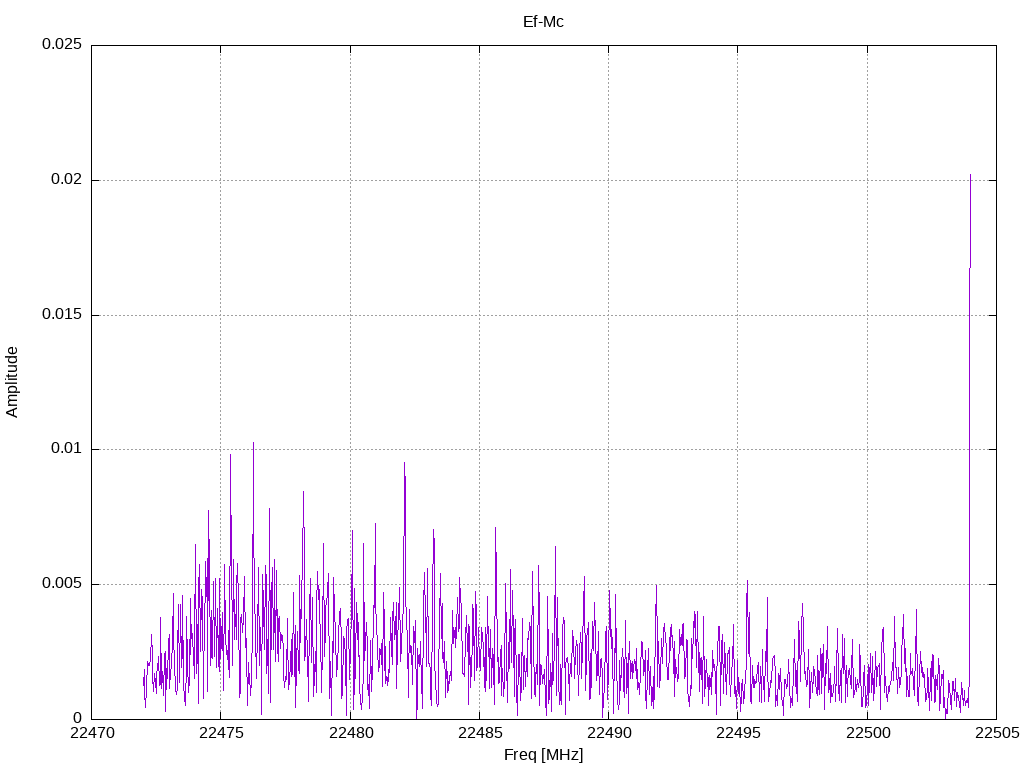This screenshot has width=1024, height=768.
Task: Click the peak tip just above 0.01 amplitude
Action: [253, 443]
